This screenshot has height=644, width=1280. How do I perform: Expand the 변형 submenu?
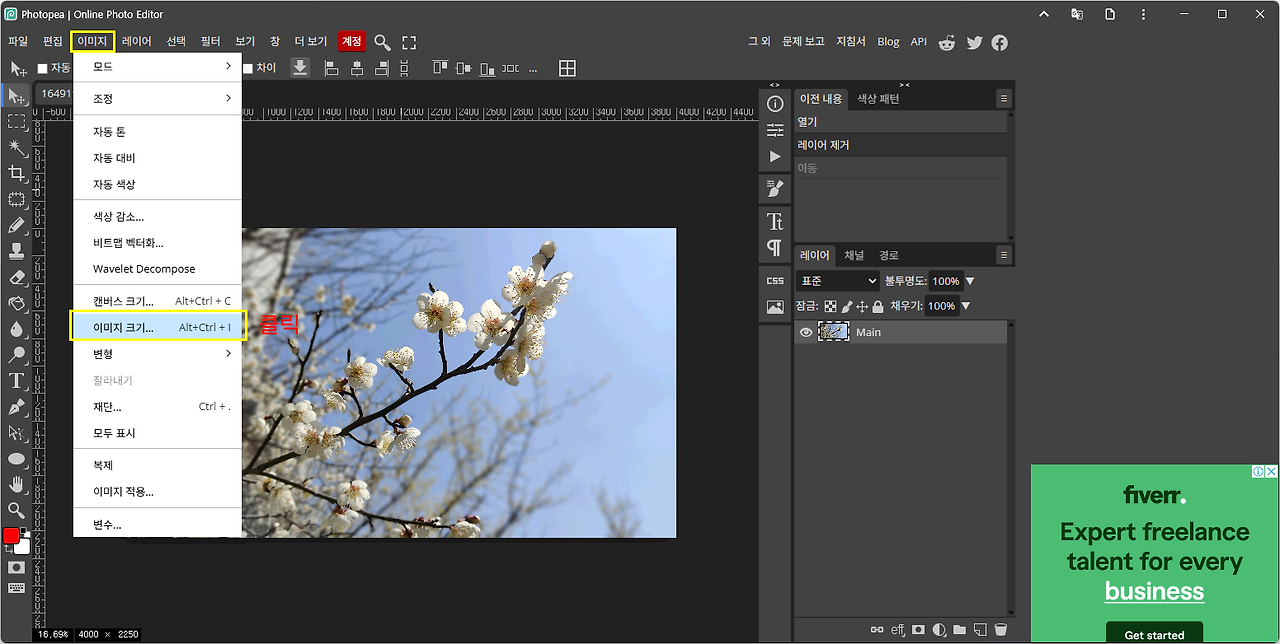(158, 354)
